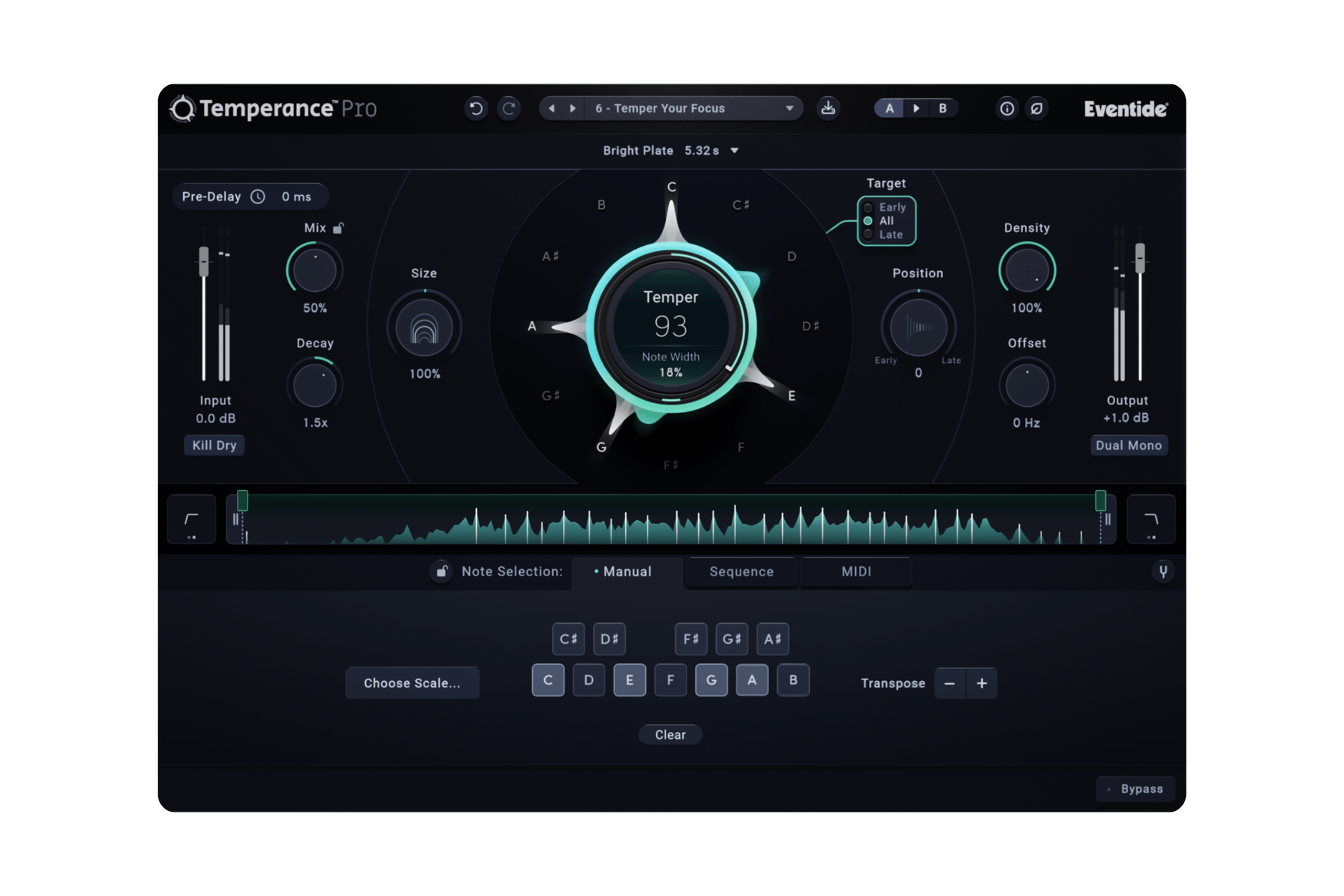Click the slashed-circle icon beside info

pyautogui.click(x=1036, y=109)
